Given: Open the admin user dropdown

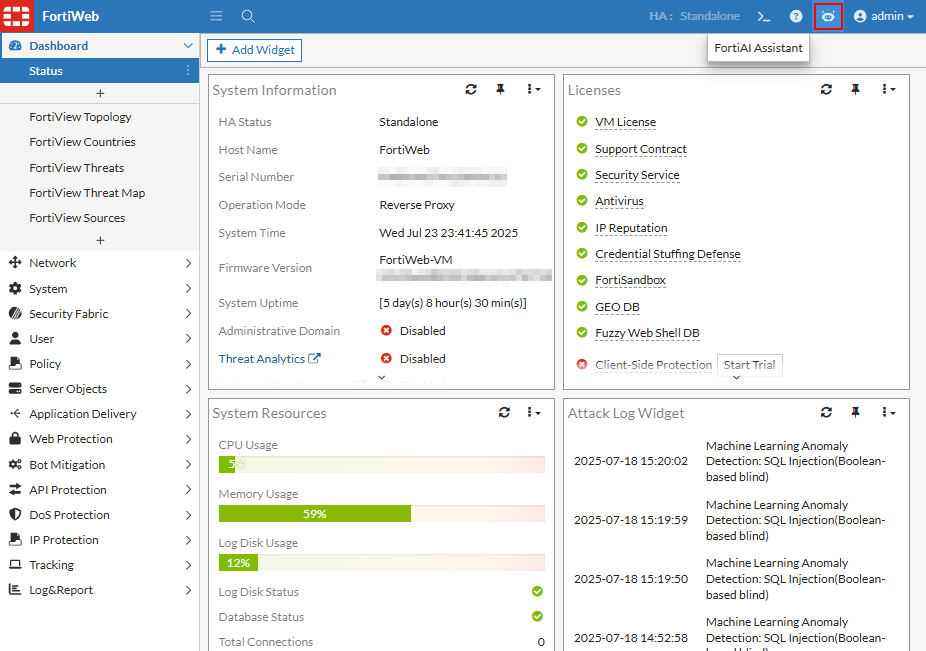Looking at the screenshot, I should click(x=883, y=16).
